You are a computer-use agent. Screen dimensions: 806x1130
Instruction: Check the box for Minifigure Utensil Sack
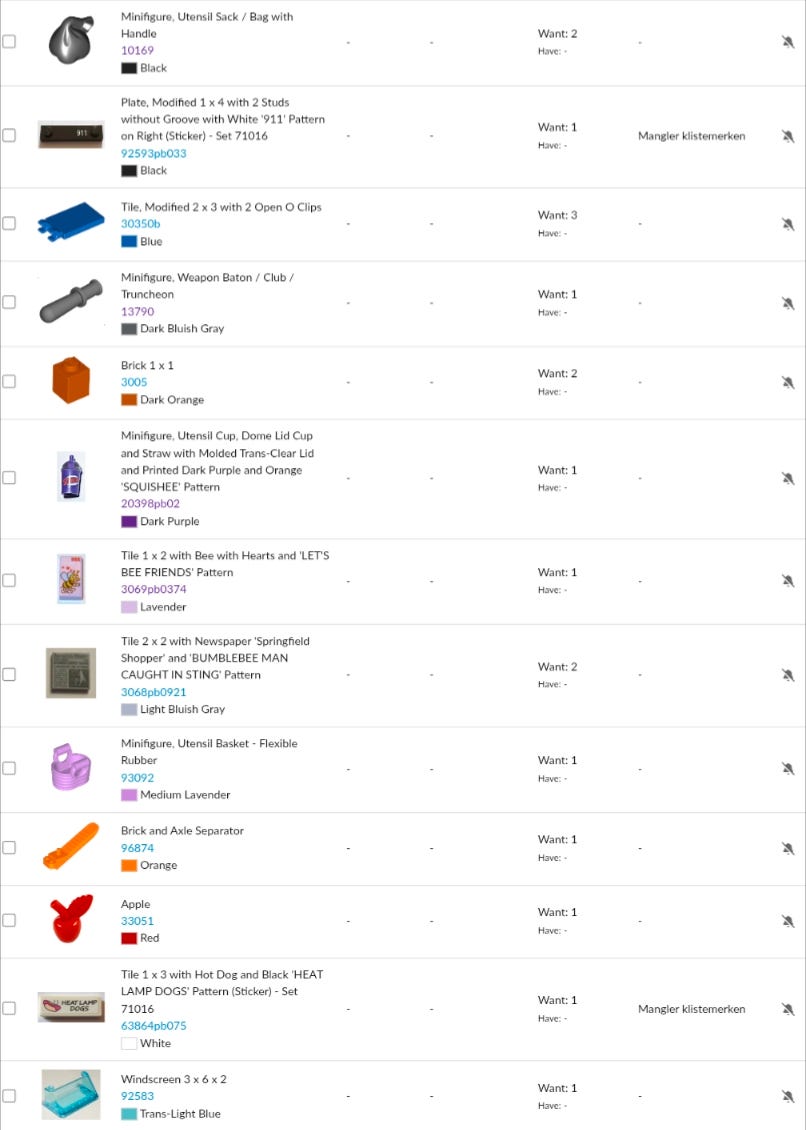point(9,42)
